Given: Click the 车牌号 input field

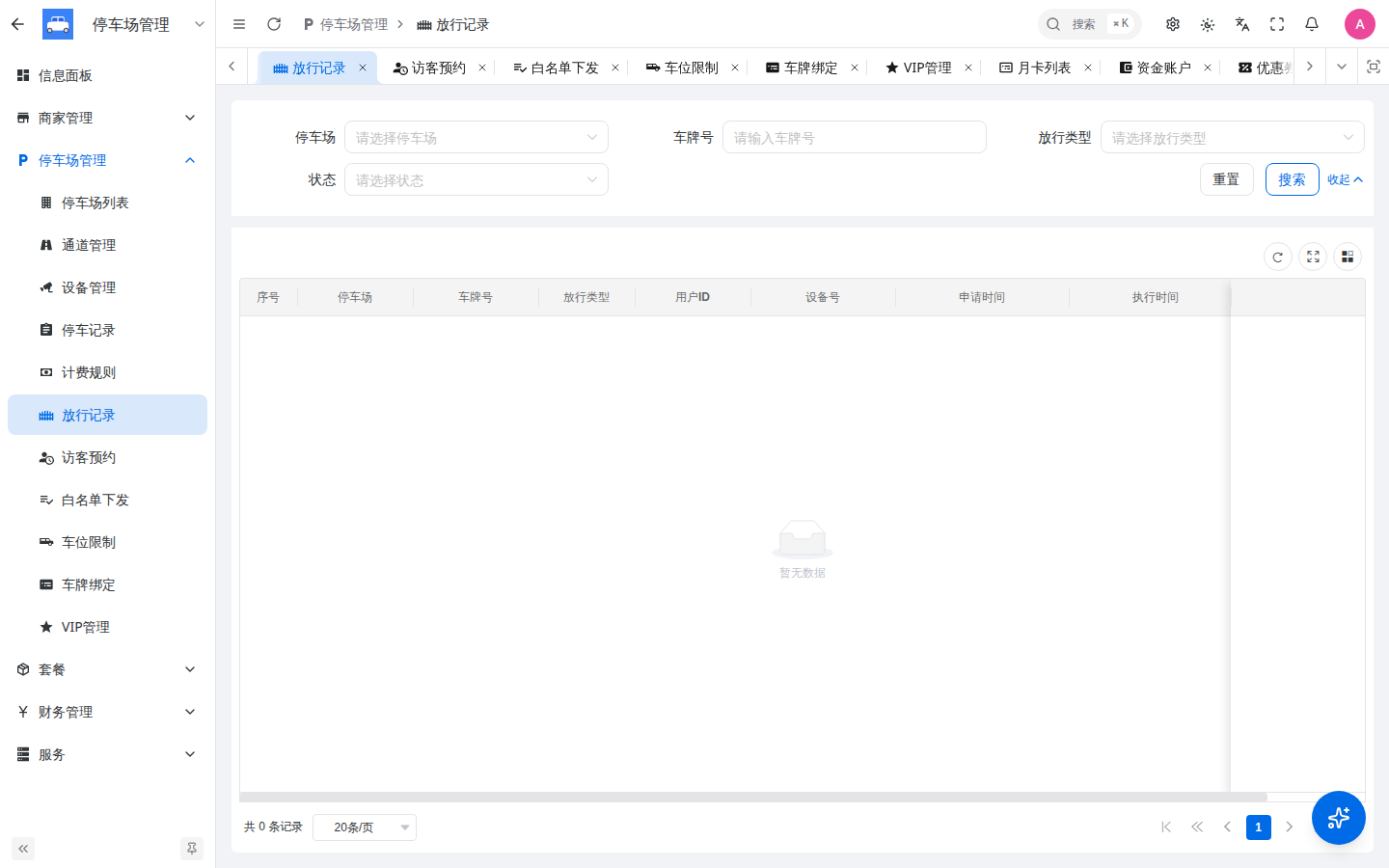Looking at the screenshot, I should click(x=855, y=137).
